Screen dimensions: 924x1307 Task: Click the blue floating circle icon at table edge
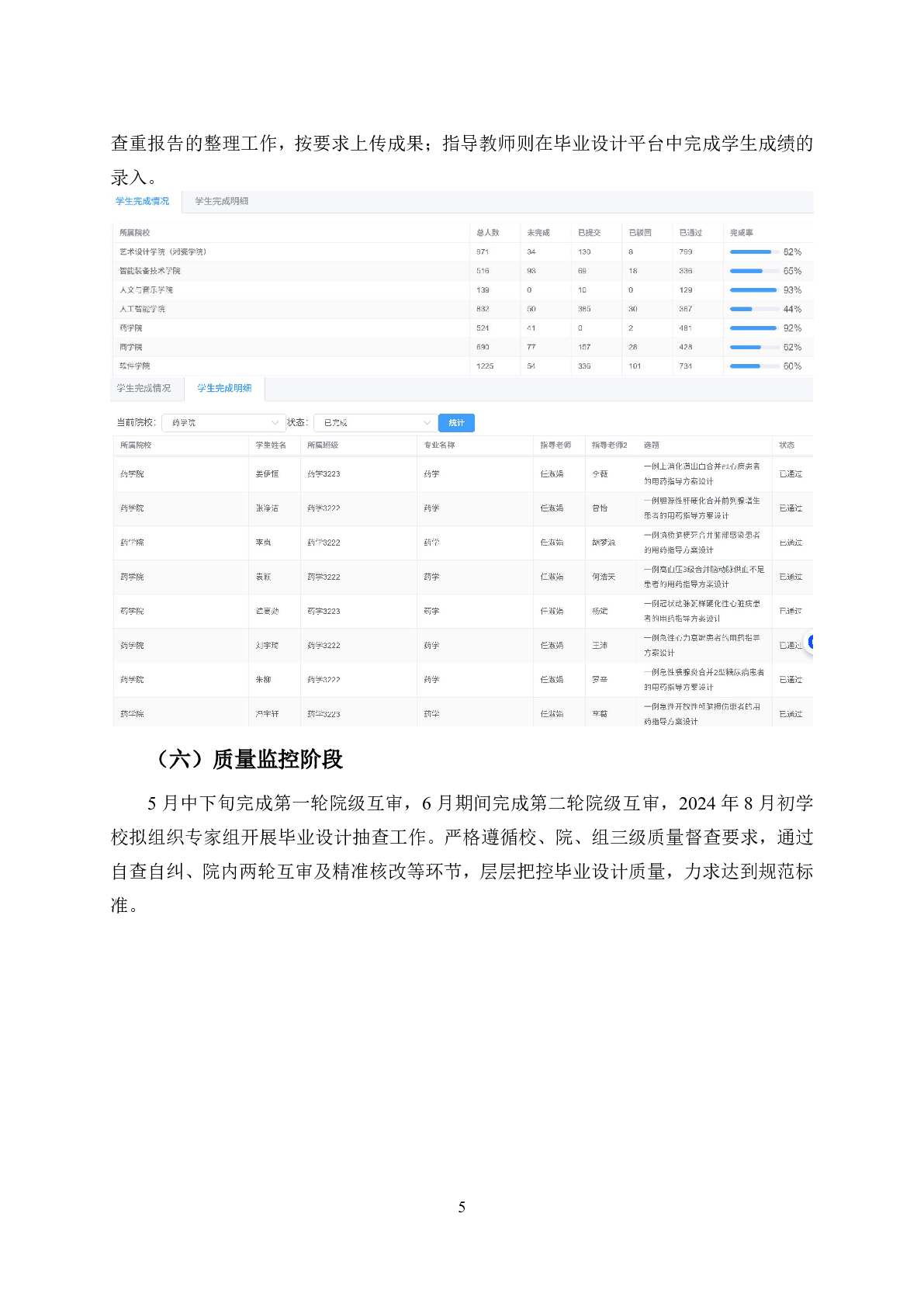[810, 642]
